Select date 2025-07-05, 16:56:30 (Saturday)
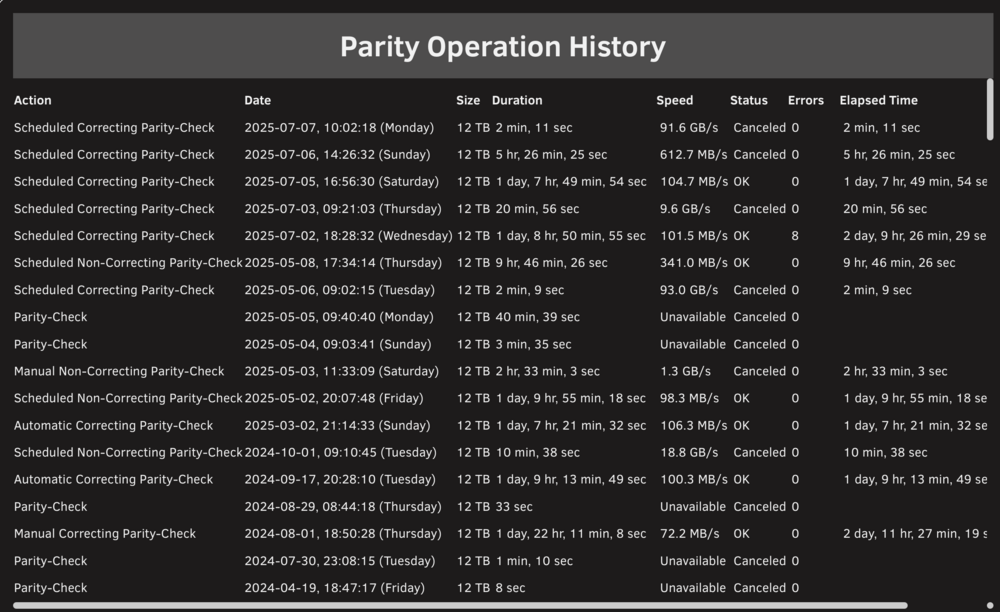1000x612 pixels. pos(342,182)
